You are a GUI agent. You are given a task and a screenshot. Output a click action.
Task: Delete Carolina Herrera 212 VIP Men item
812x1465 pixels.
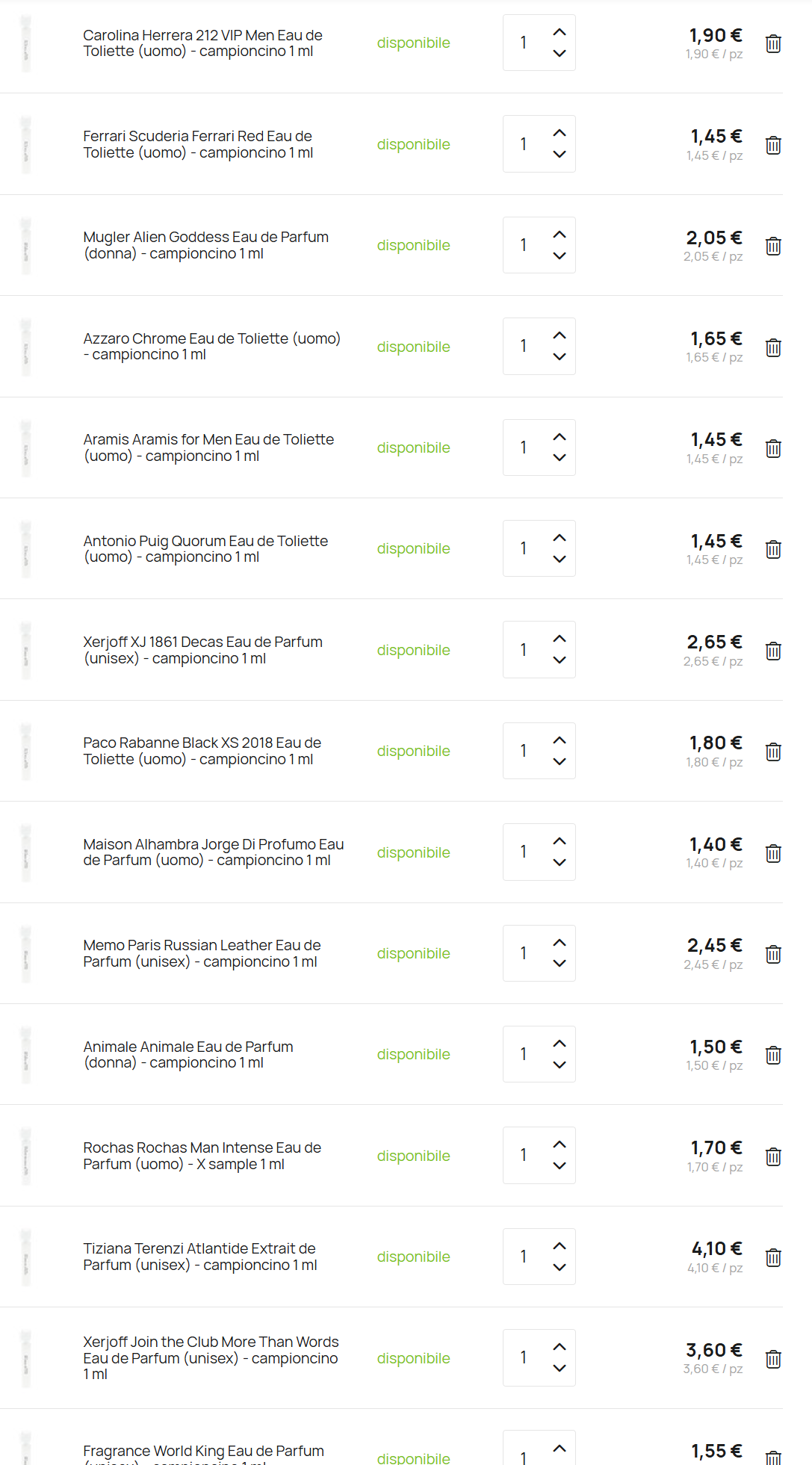tap(773, 43)
